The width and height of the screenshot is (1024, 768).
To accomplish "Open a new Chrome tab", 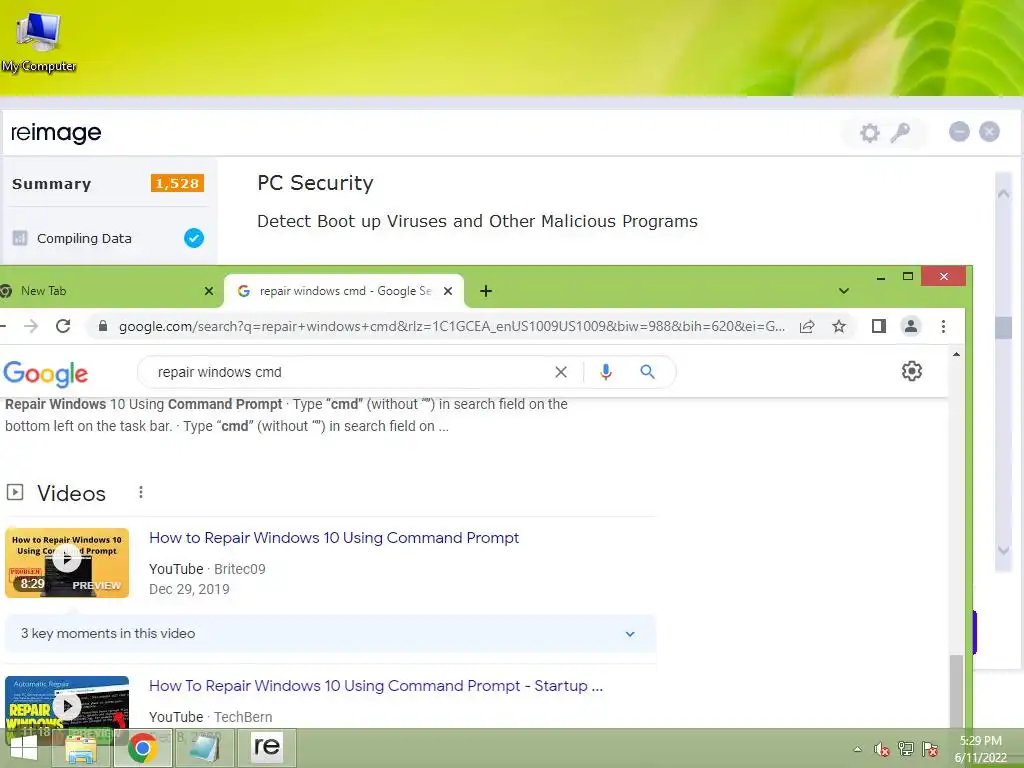I will pyautogui.click(x=486, y=291).
